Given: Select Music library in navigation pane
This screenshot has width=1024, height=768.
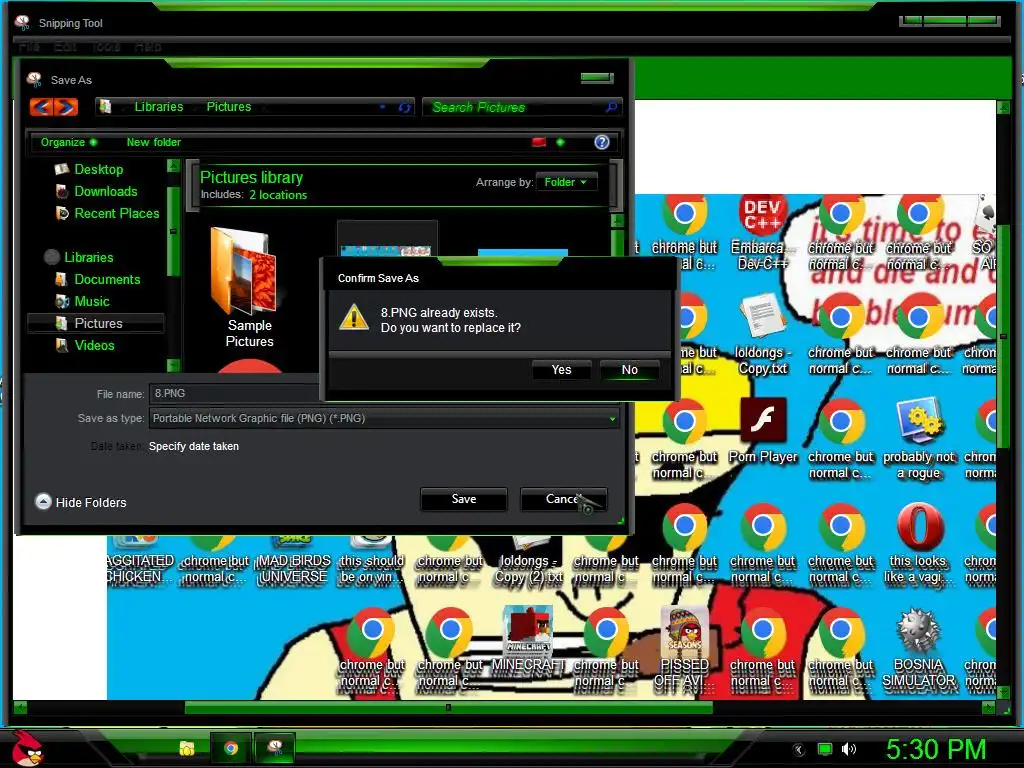Looking at the screenshot, I should click(x=91, y=302).
